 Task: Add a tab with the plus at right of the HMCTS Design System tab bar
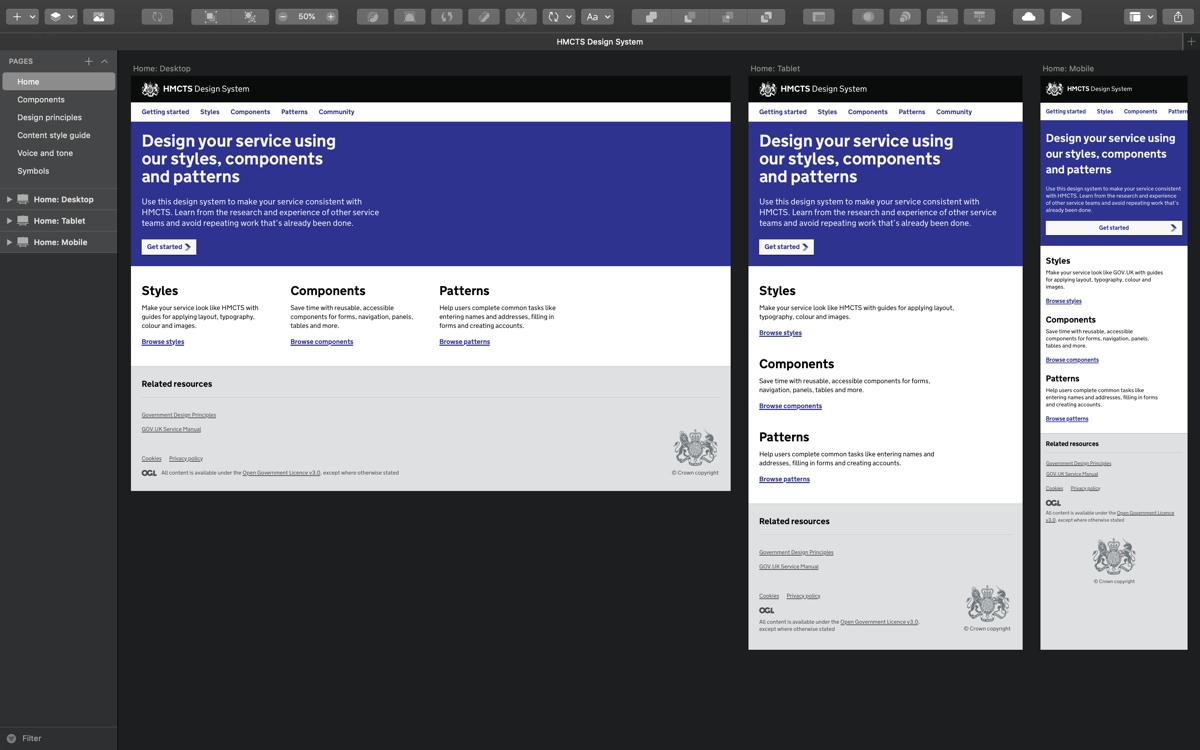click(1191, 42)
